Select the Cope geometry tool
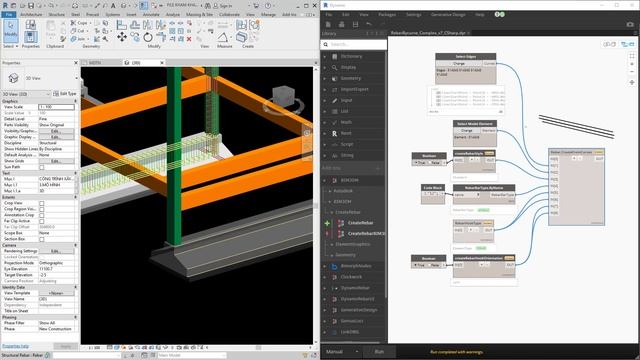 click(79, 23)
